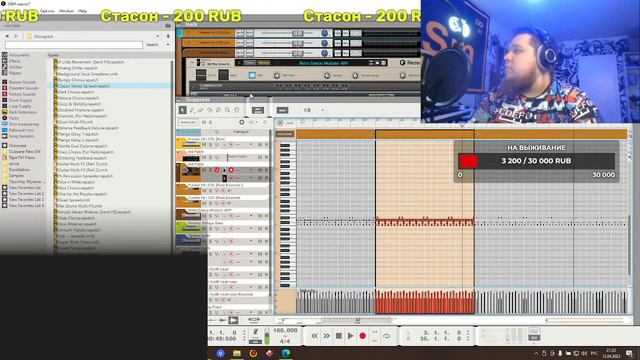Open the Help menu

[82, 11]
